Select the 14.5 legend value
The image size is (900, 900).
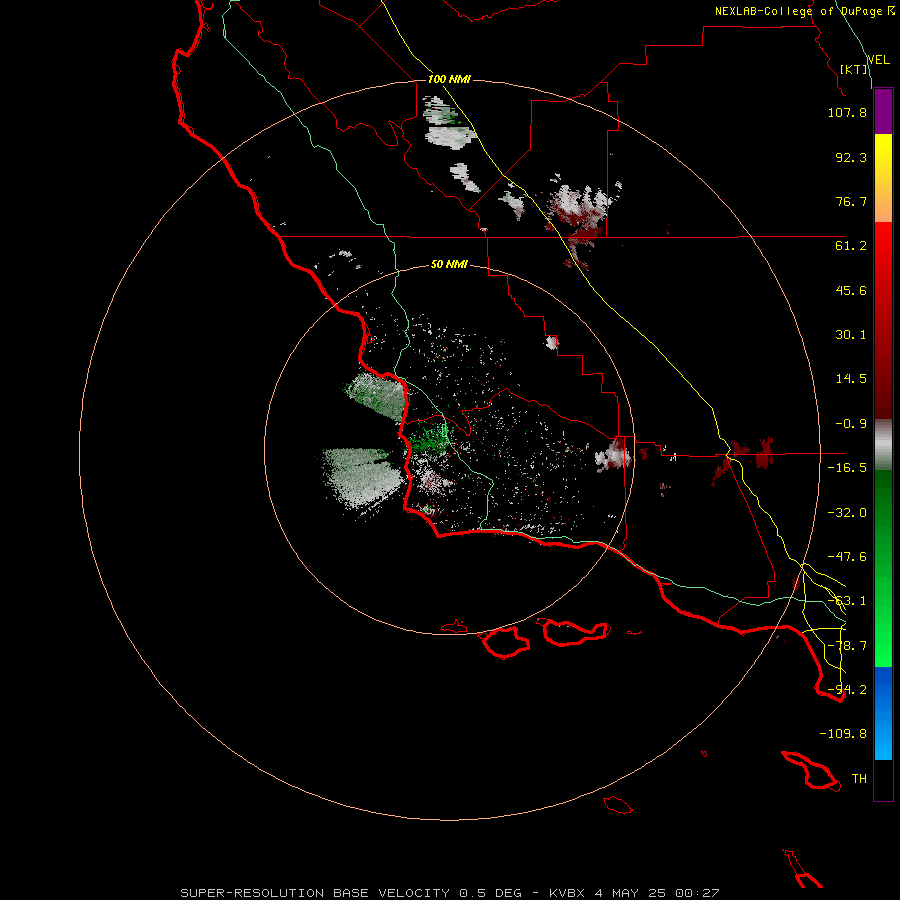tap(851, 379)
